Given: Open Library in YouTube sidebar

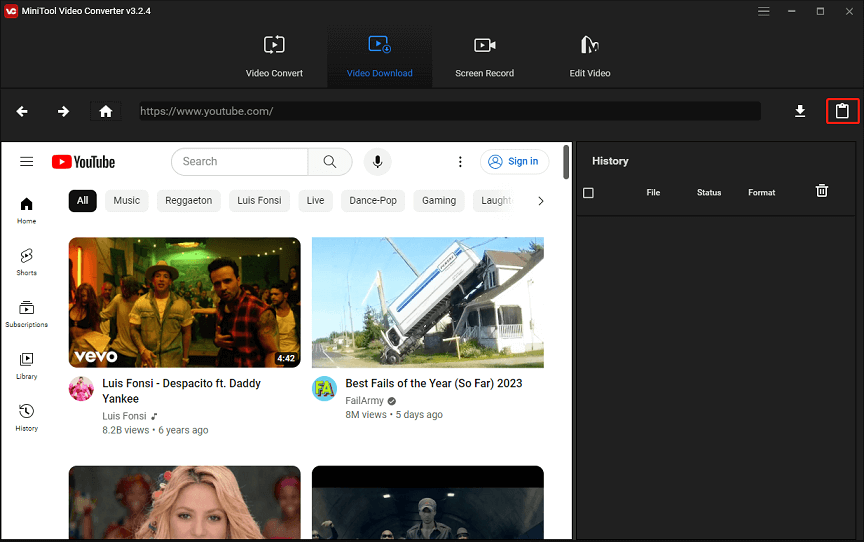Looking at the screenshot, I should (26, 366).
